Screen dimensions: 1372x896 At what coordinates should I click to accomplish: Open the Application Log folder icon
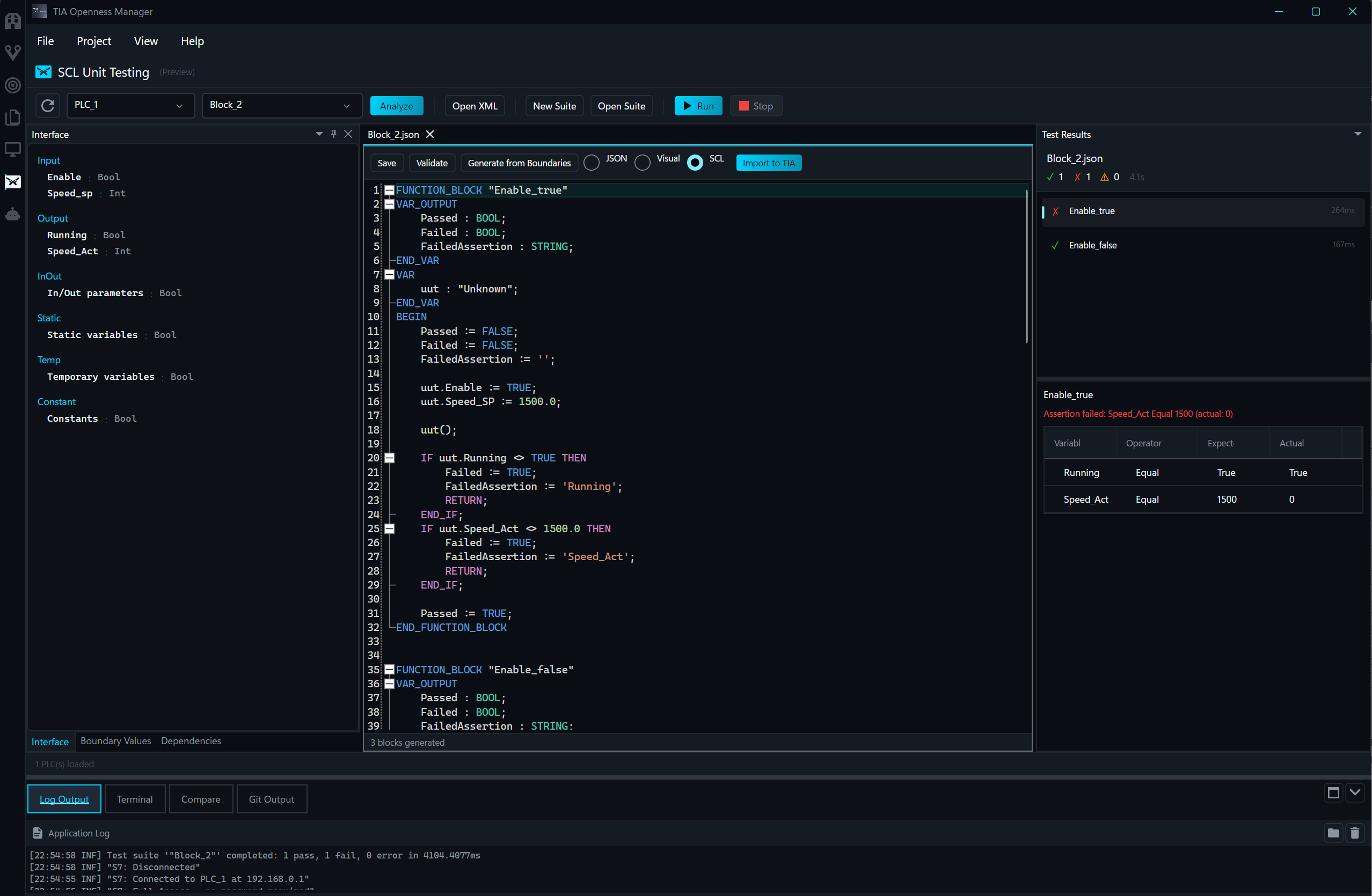(x=1333, y=833)
